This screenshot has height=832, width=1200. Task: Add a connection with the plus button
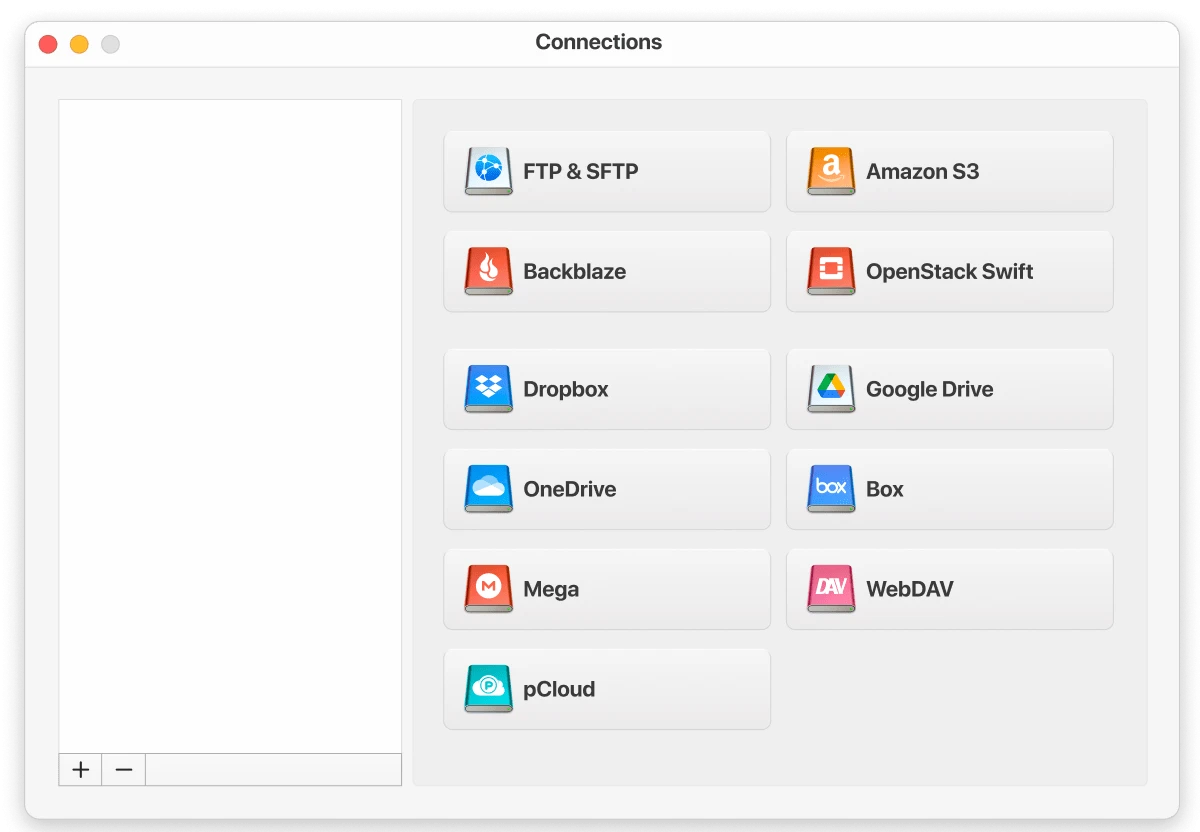pos(81,770)
